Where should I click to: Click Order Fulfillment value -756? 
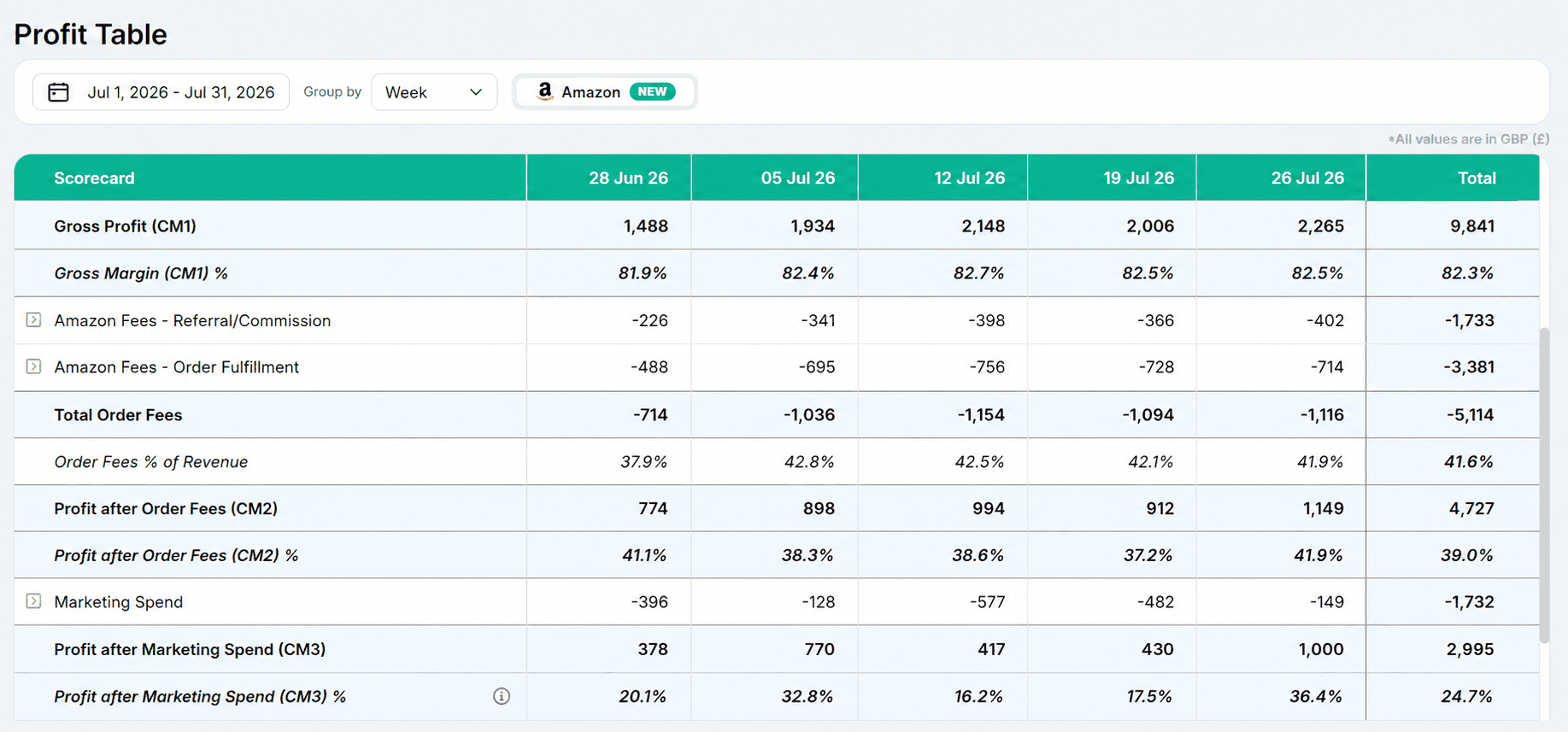click(987, 367)
